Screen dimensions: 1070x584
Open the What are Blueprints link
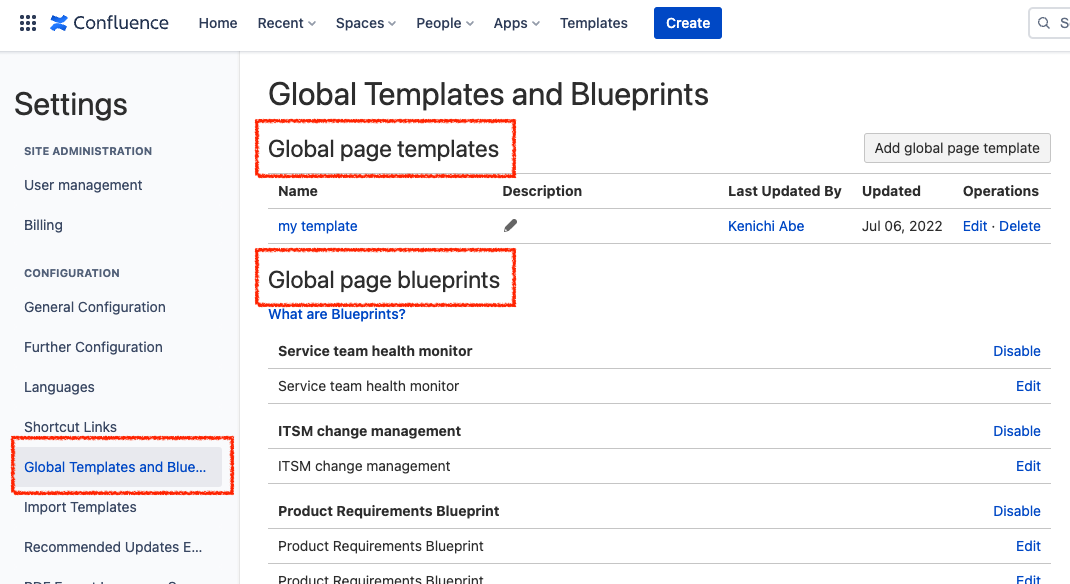pos(336,313)
